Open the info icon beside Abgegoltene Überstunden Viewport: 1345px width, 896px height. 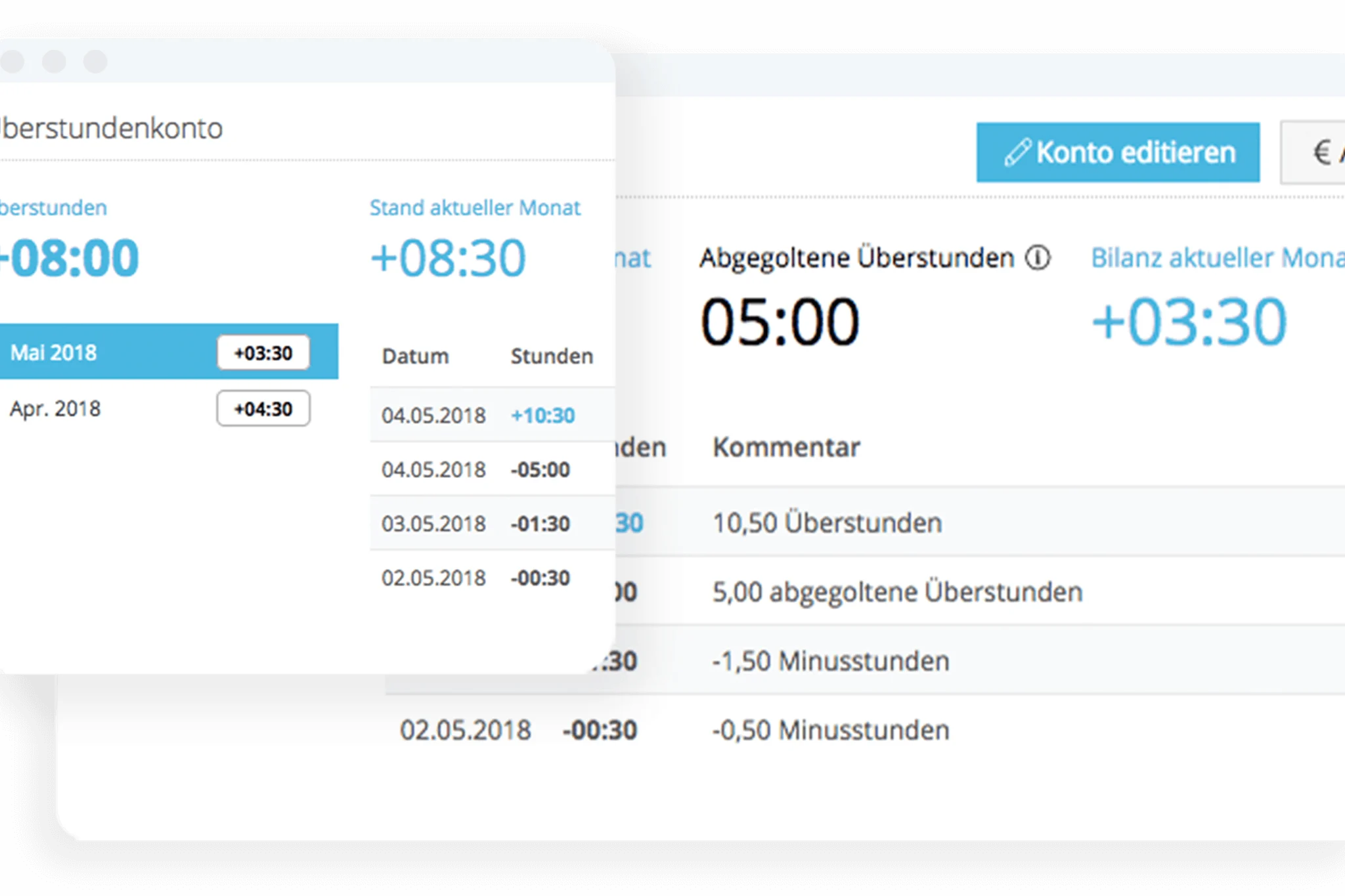coord(1038,257)
